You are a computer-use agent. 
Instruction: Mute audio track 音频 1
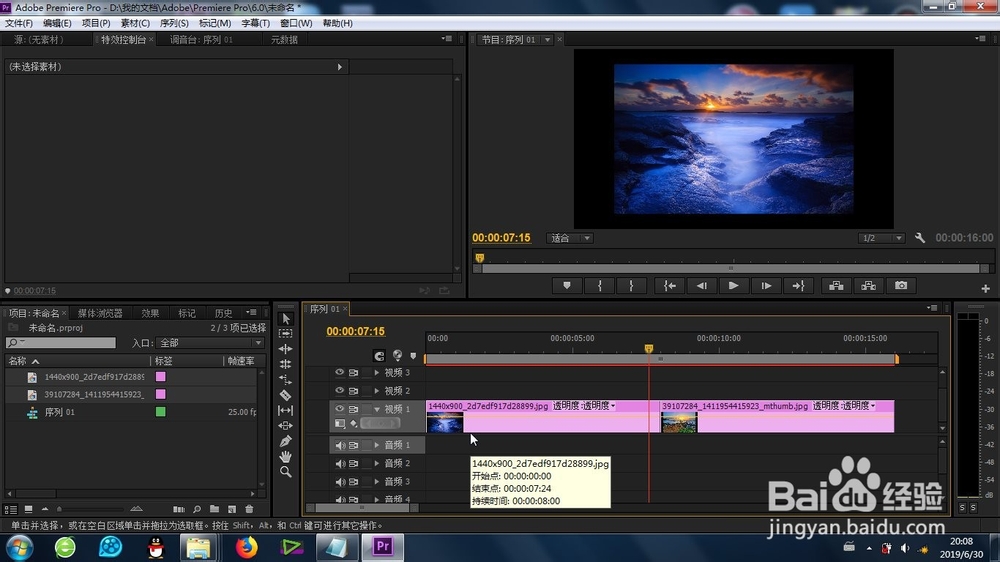click(340, 445)
